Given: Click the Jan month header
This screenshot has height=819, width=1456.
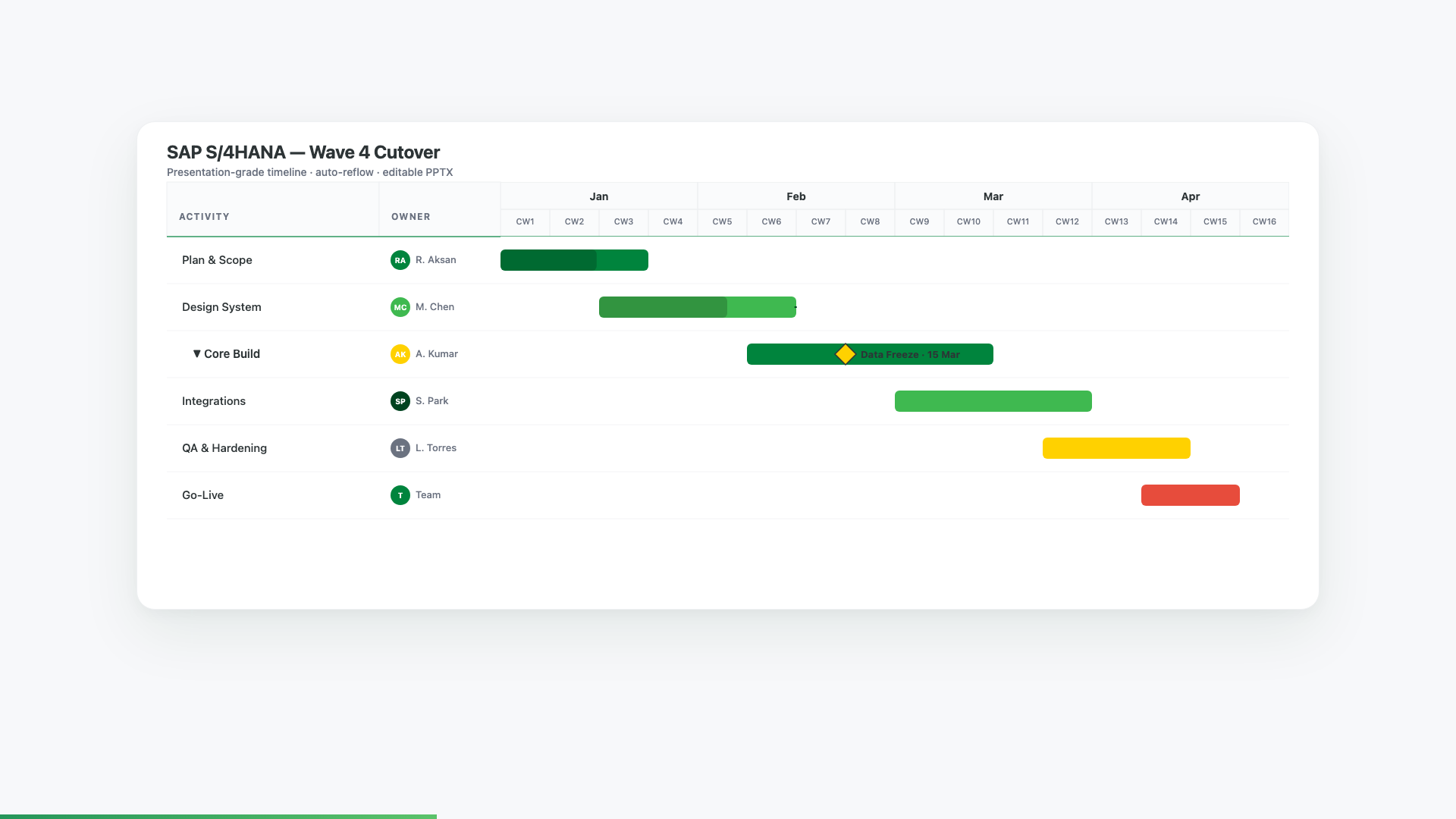Looking at the screenshot, I should 599,196.
